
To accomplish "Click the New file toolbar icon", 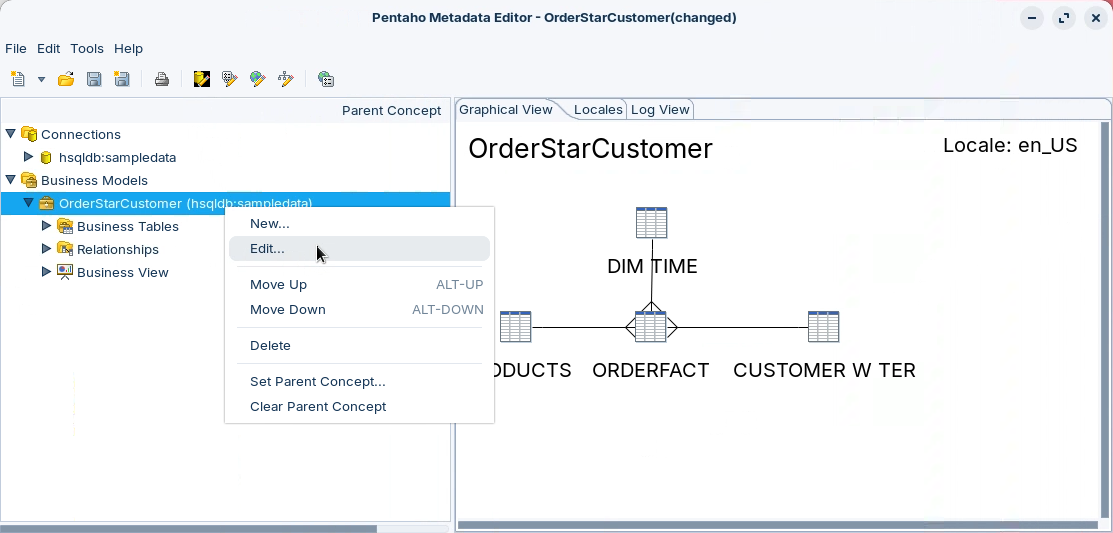I will (17, 79).
